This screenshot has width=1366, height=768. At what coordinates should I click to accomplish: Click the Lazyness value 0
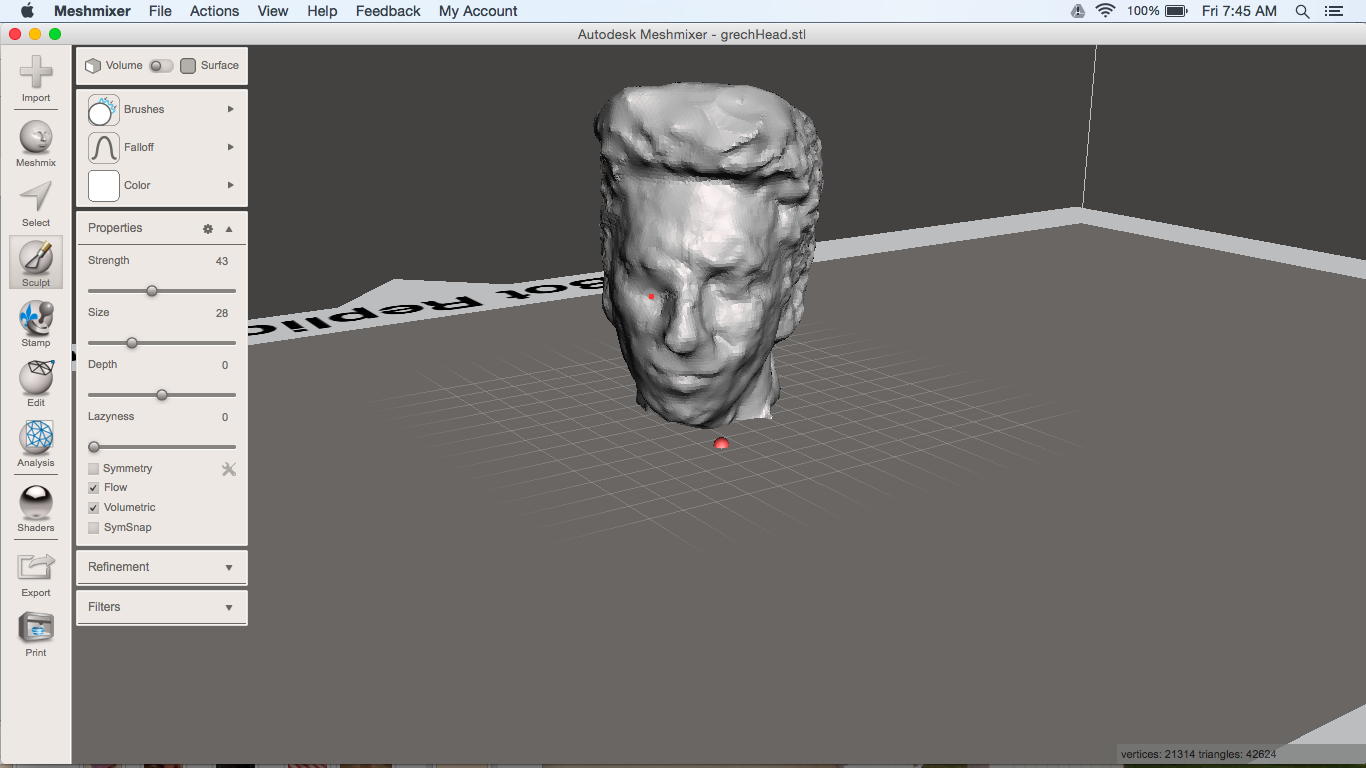point(225,418)
